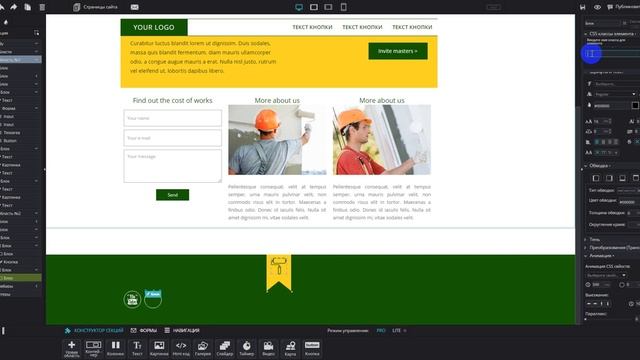Open the 'Страницы сайта' site pages button
Screen dimensions: 640x360
coord(96,7)
